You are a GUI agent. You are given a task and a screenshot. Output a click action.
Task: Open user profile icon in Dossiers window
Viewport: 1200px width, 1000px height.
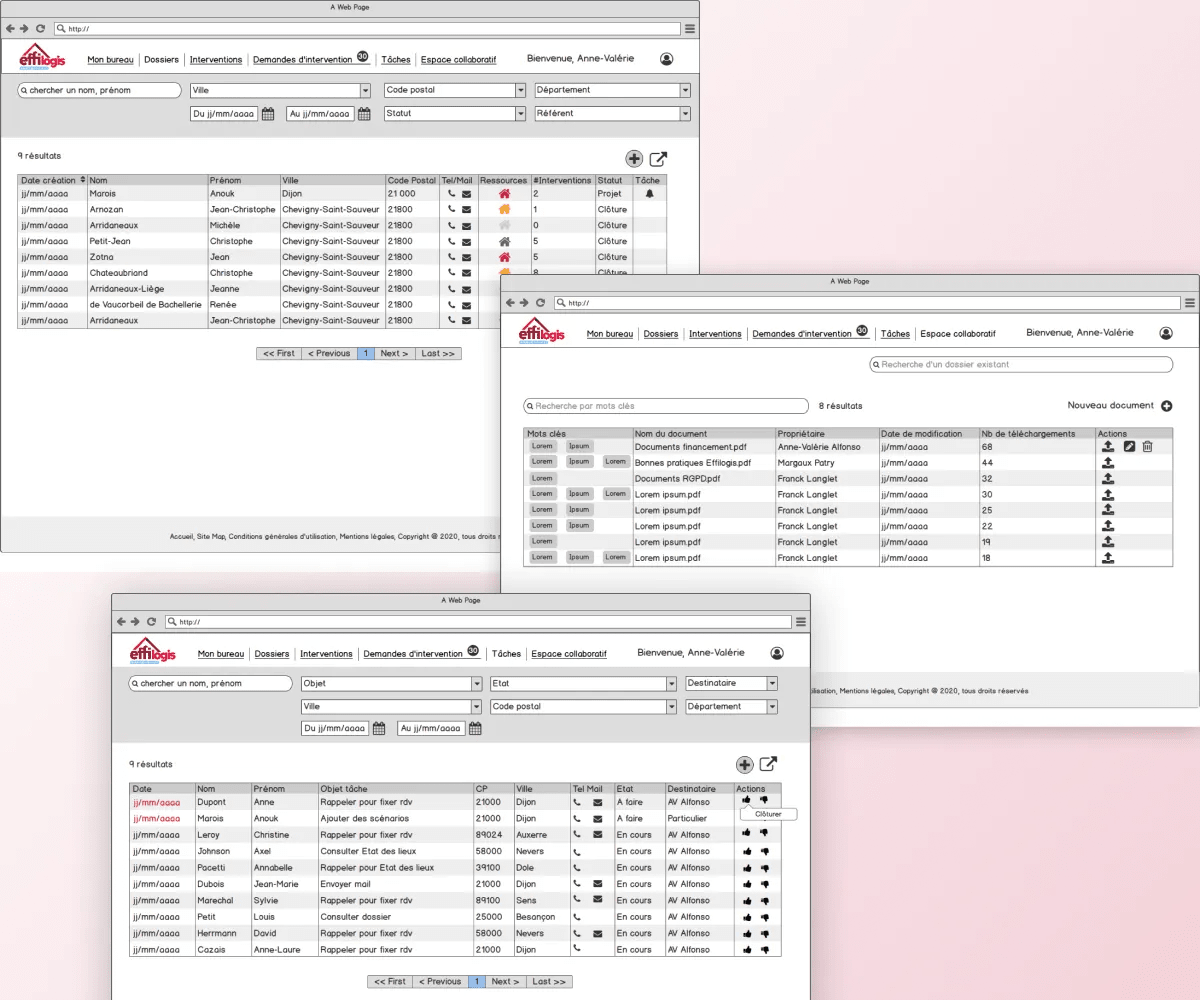coord(667,59)
